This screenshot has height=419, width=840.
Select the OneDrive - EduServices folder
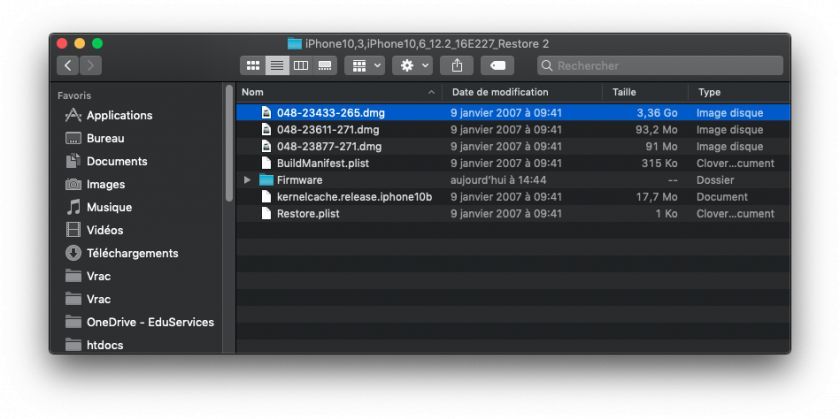pyautogui.click(x=150, y=322)
